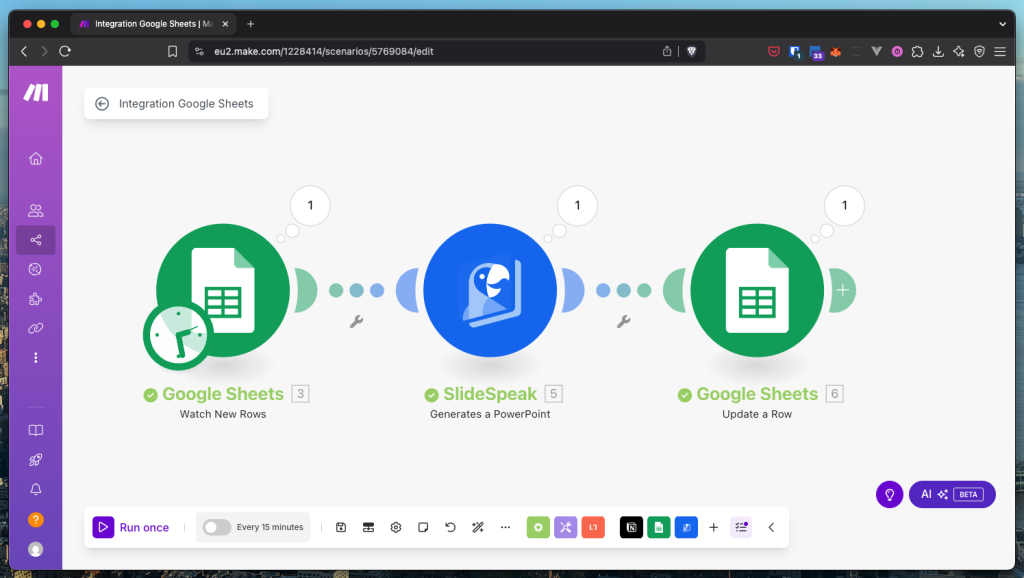The width and height of the screenshot is (1024, 578).
Task: Add a favorite with the plus icon
Action: [x=714, y=527]
